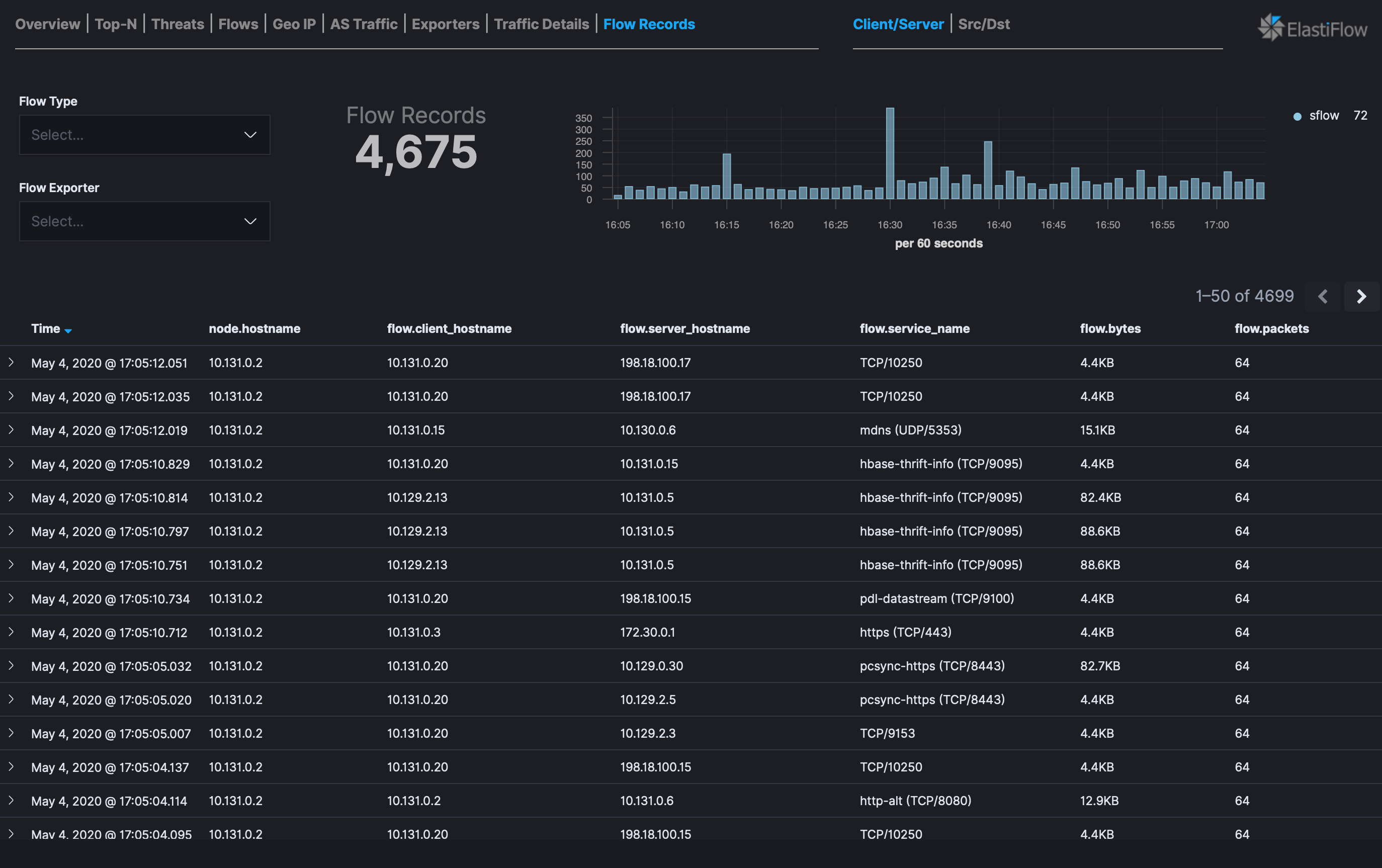Click the tallest histogram bar near 16:30
The width and height of the screenshot is (1382, 868).
[x=890, y=153]
